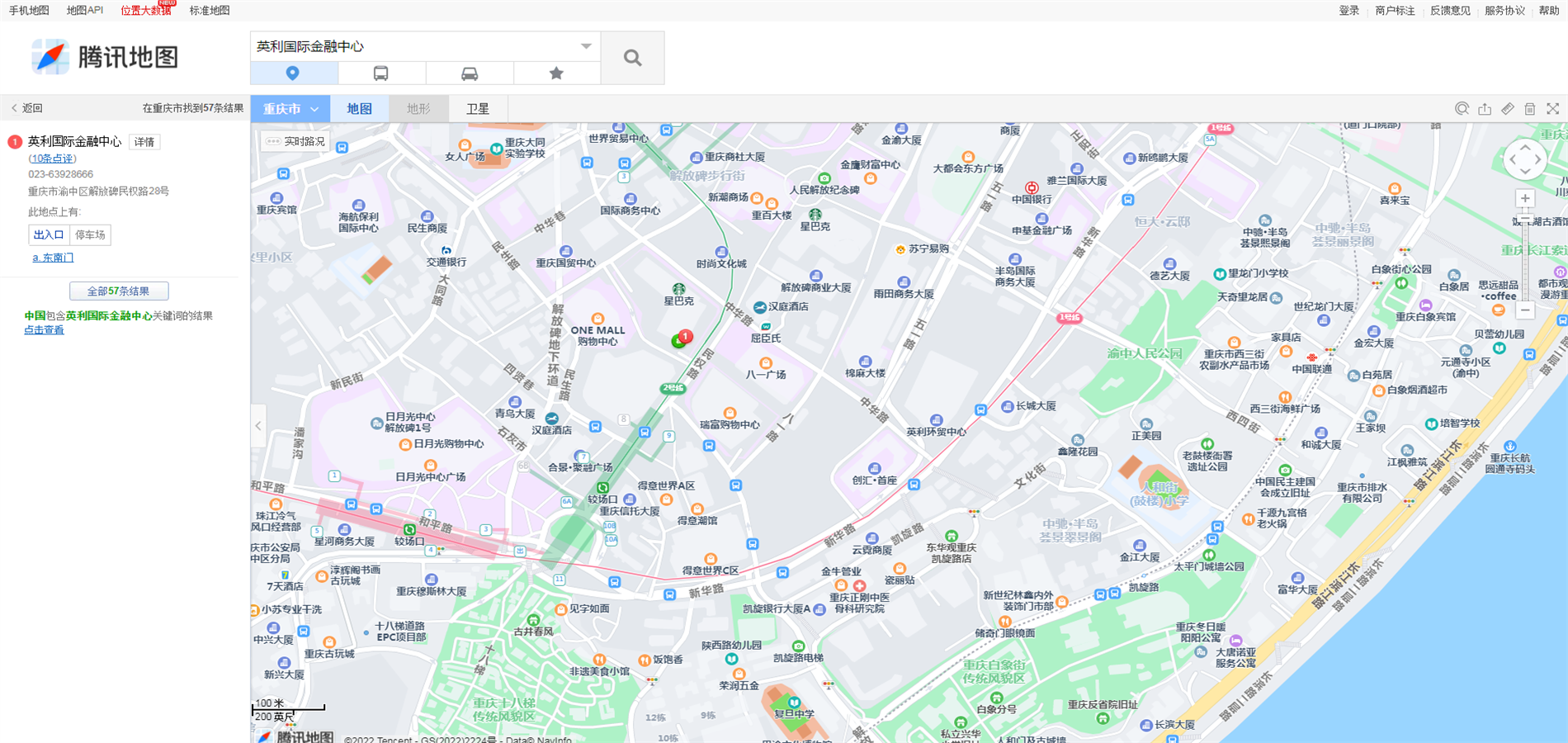Click the 汉庭酒店 marker near 屈臣氏

pos(759,307)
